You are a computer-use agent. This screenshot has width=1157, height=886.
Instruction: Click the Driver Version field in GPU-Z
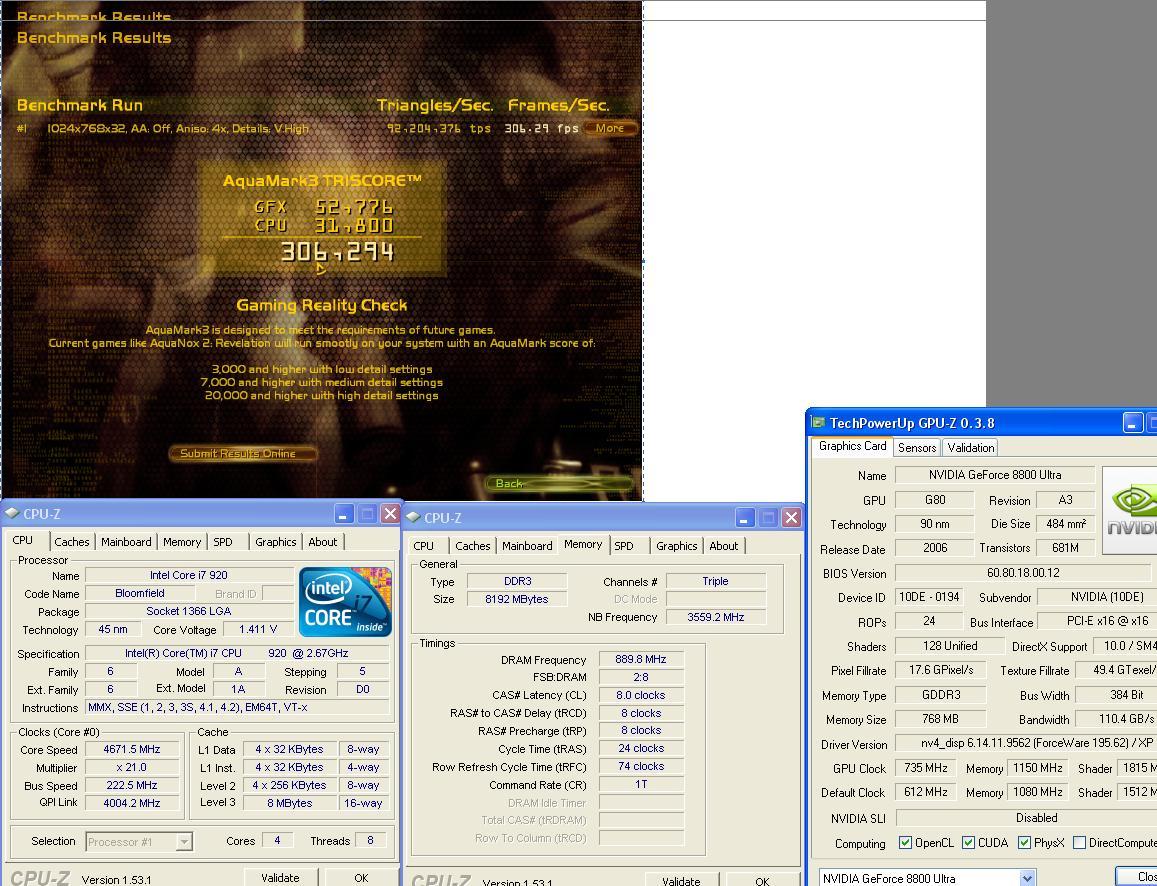[1026, 744]
